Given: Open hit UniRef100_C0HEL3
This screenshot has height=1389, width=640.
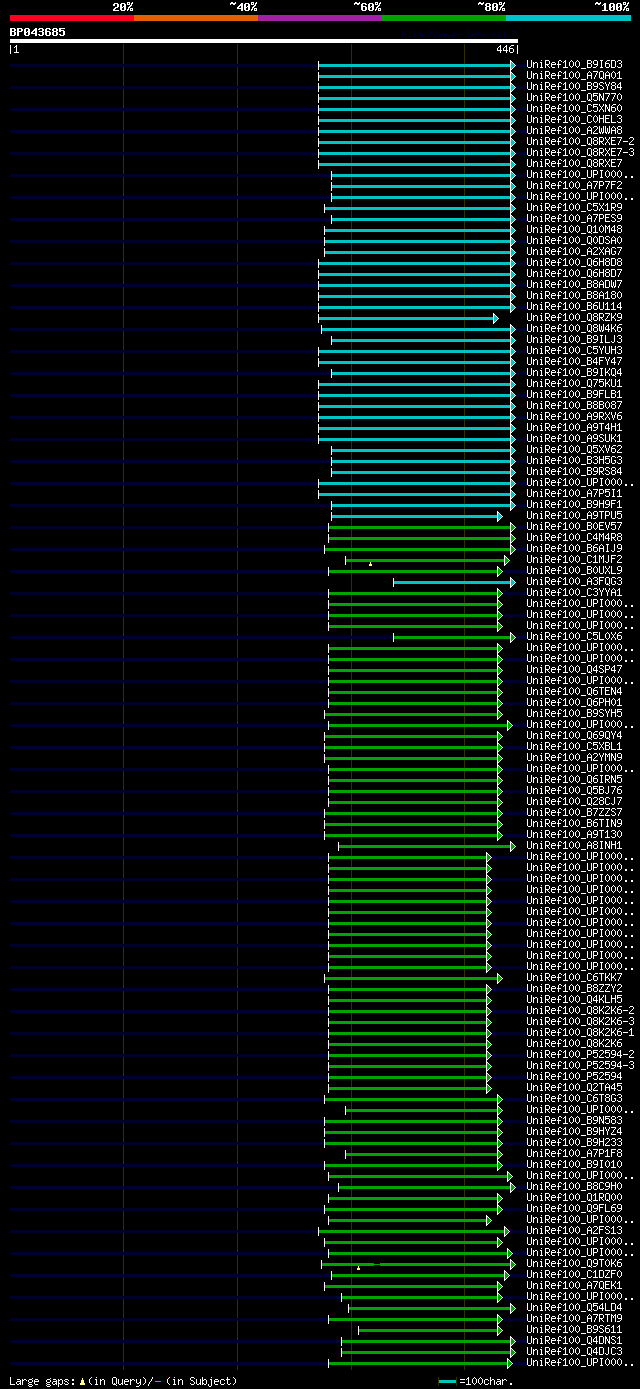Looking at the screenshot, I should pyautogui.click(x=574, y=120).
